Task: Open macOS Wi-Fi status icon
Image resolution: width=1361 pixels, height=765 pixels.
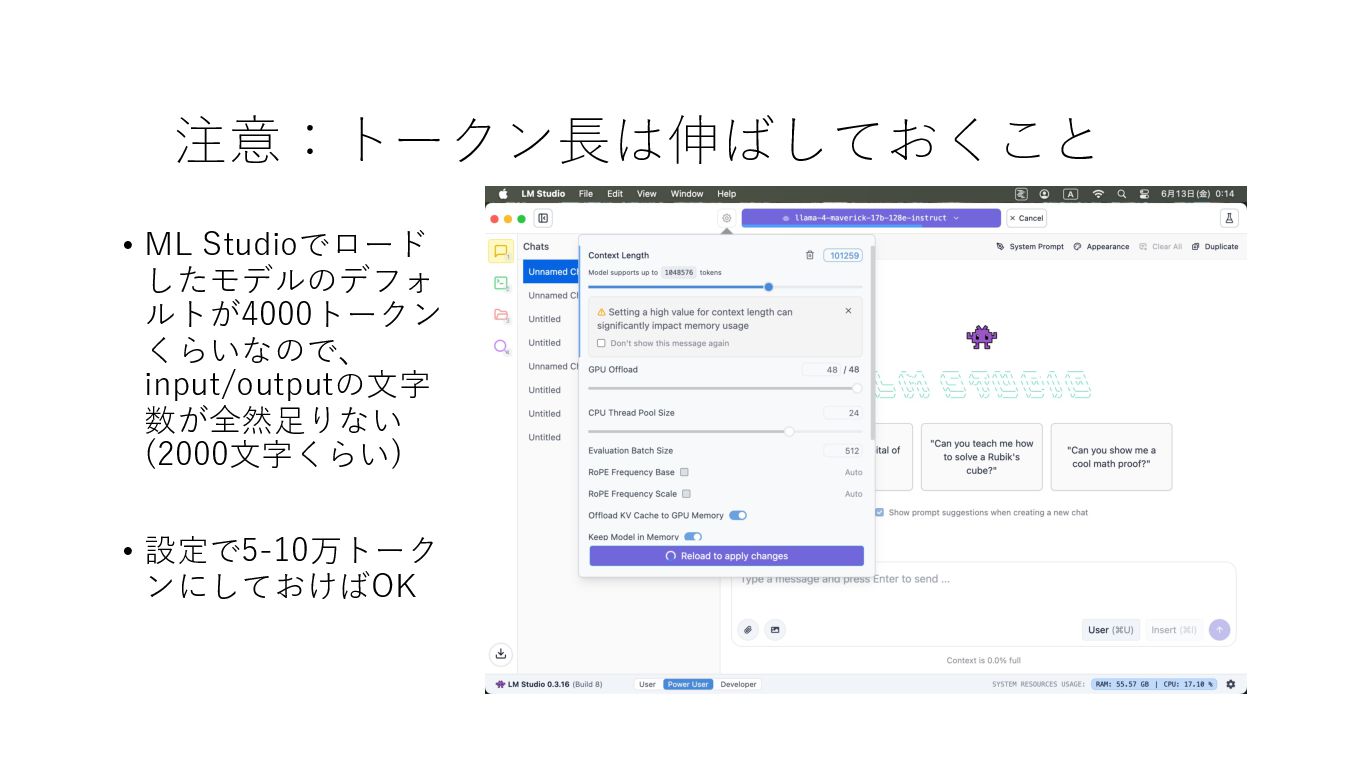Action: point(1098,194)
